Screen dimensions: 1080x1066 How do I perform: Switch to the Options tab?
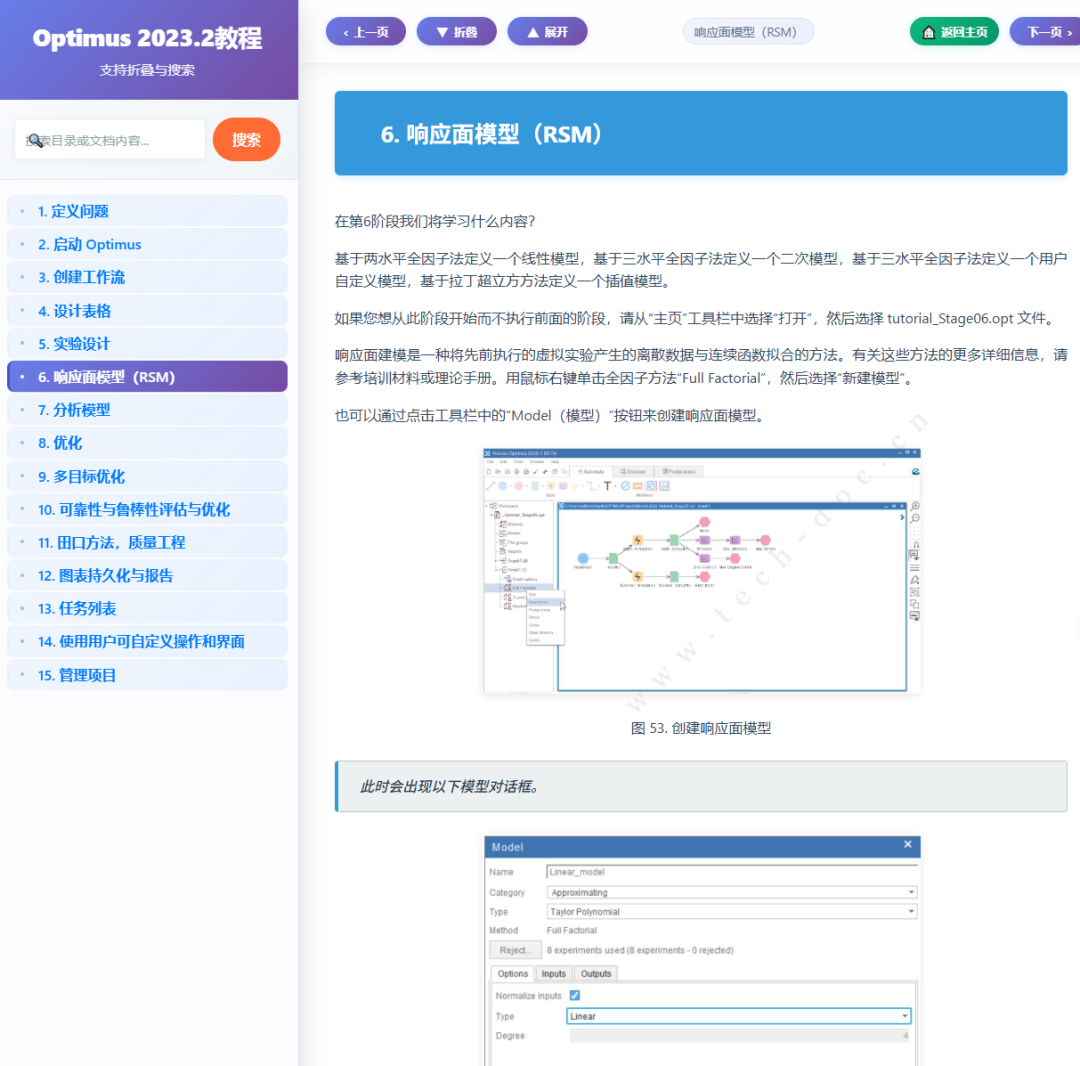tap(512, 974)
